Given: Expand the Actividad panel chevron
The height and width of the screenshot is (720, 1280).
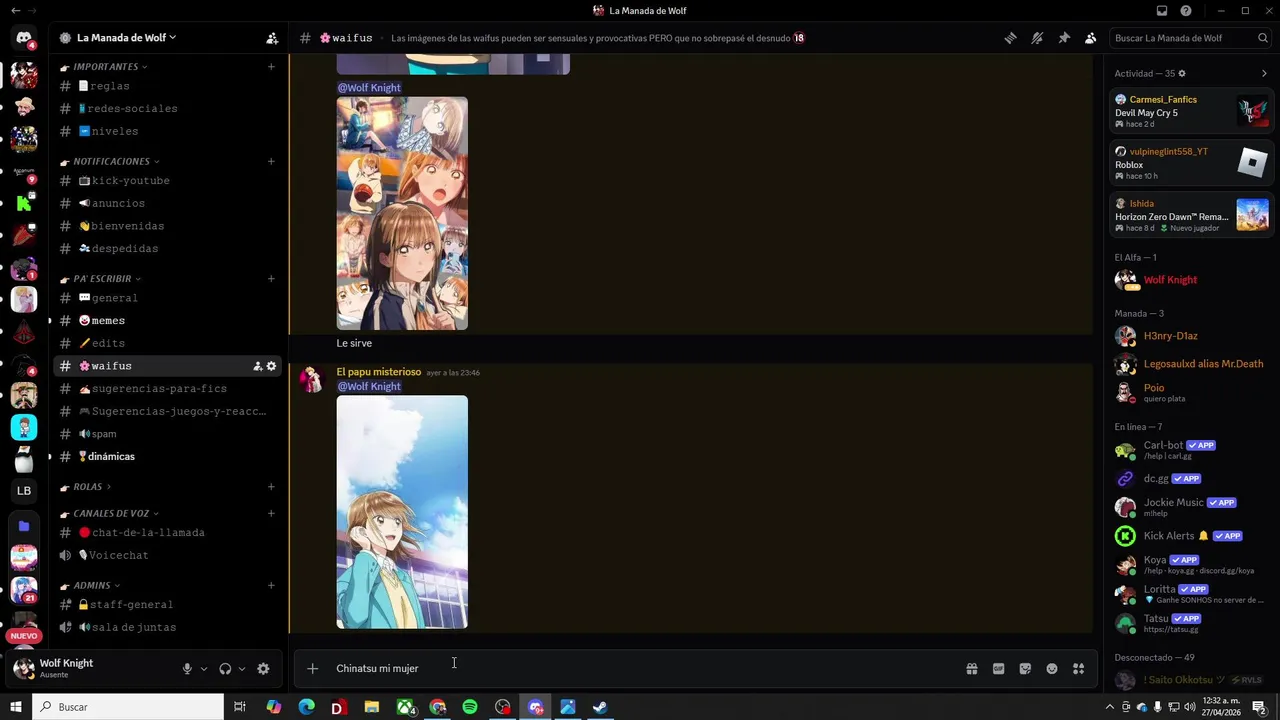Looking at the screenshot, I should (x=1264, y=74).
